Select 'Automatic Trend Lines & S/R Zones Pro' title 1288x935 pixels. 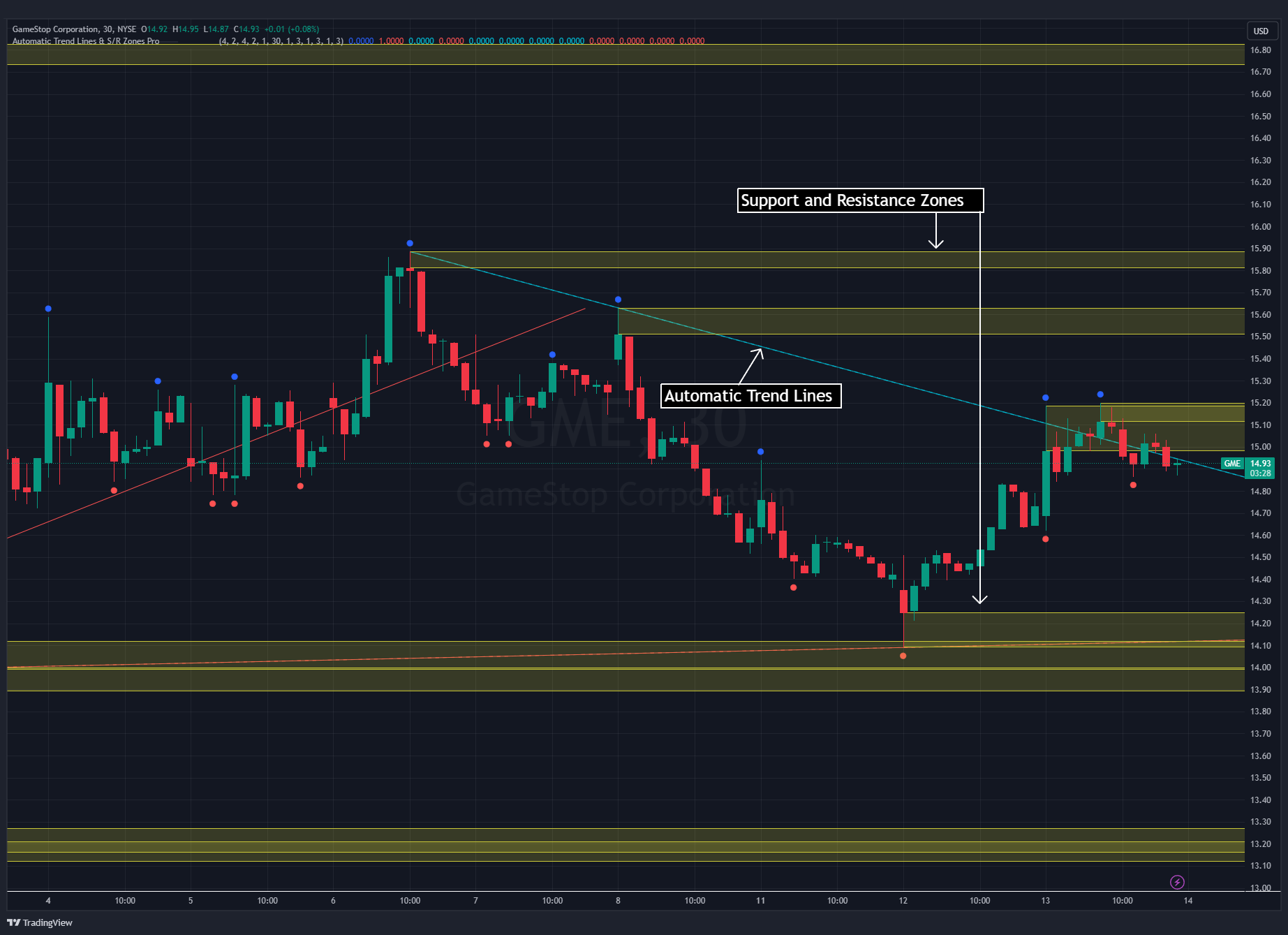coord(85,41)
